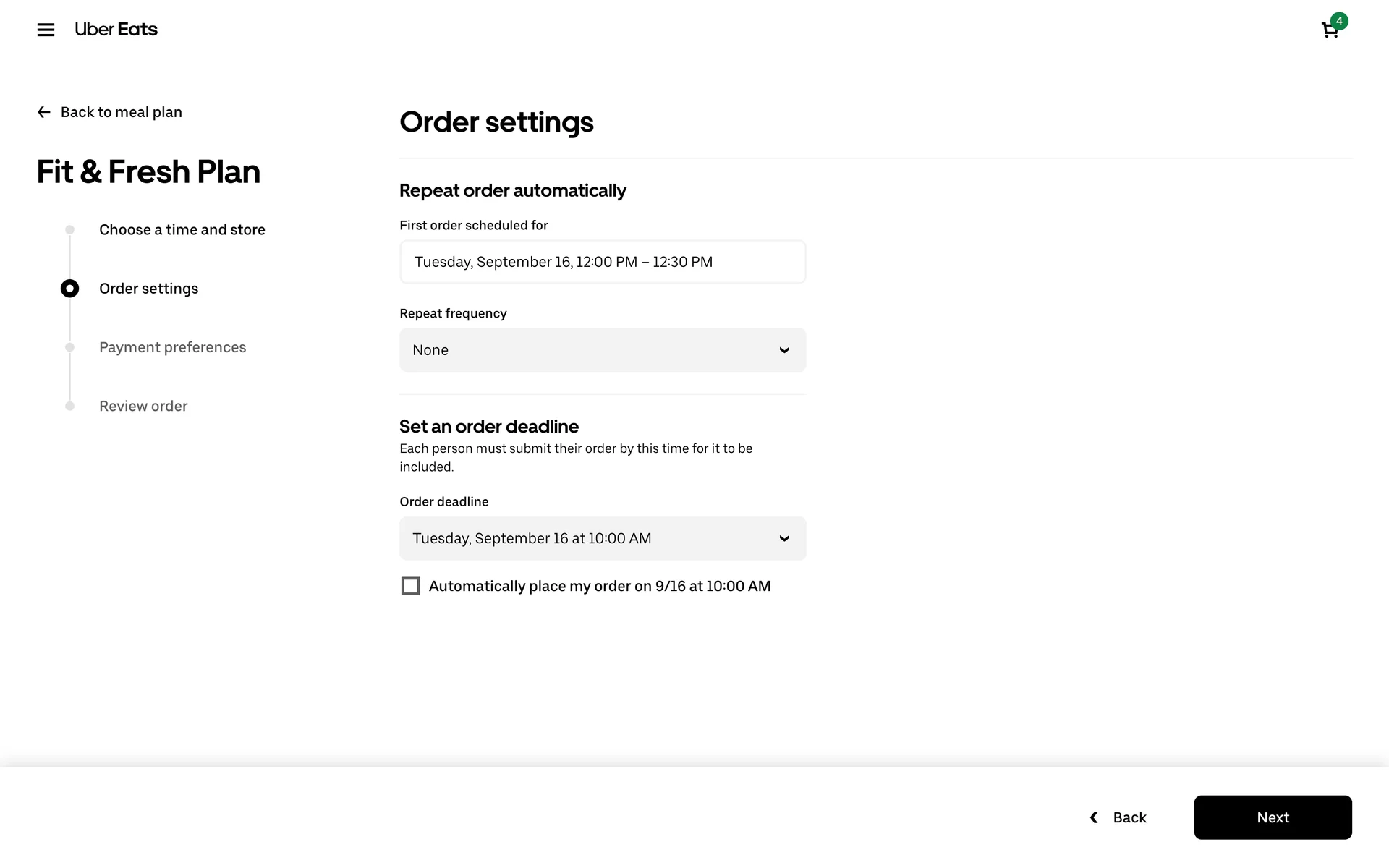The width and height of the screenshot is (1389, 868).
Task: Open the shopping cart
Action: pyautogui.click(x=1329, y=30)
